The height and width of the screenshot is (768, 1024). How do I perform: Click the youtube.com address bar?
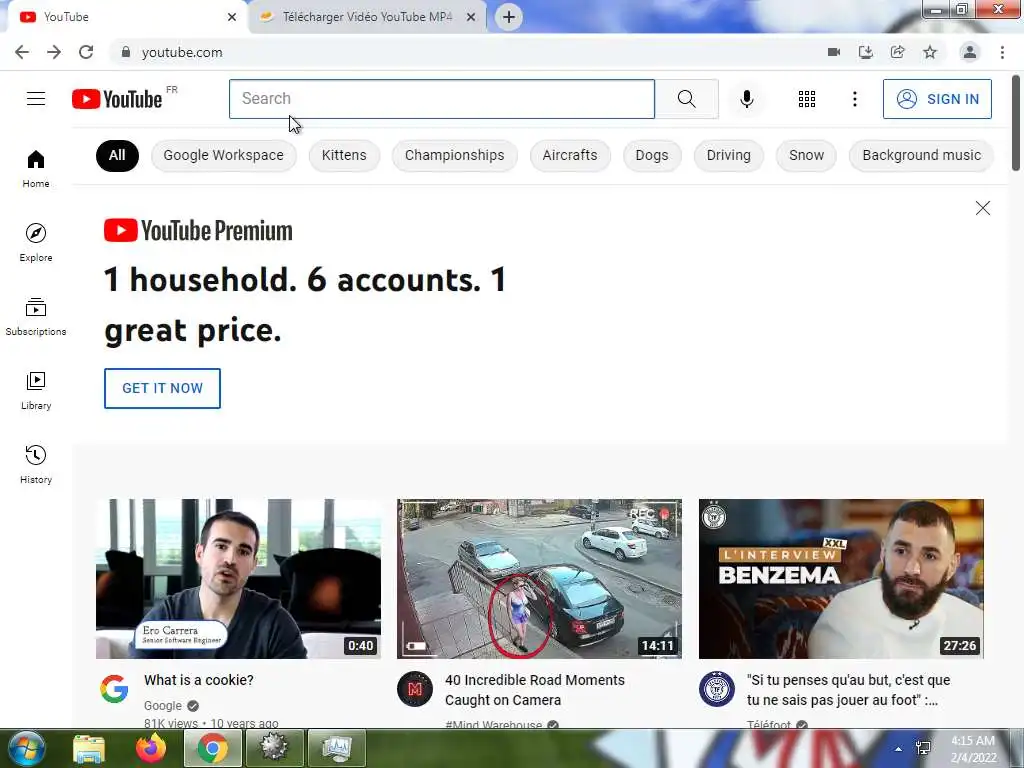464,52
